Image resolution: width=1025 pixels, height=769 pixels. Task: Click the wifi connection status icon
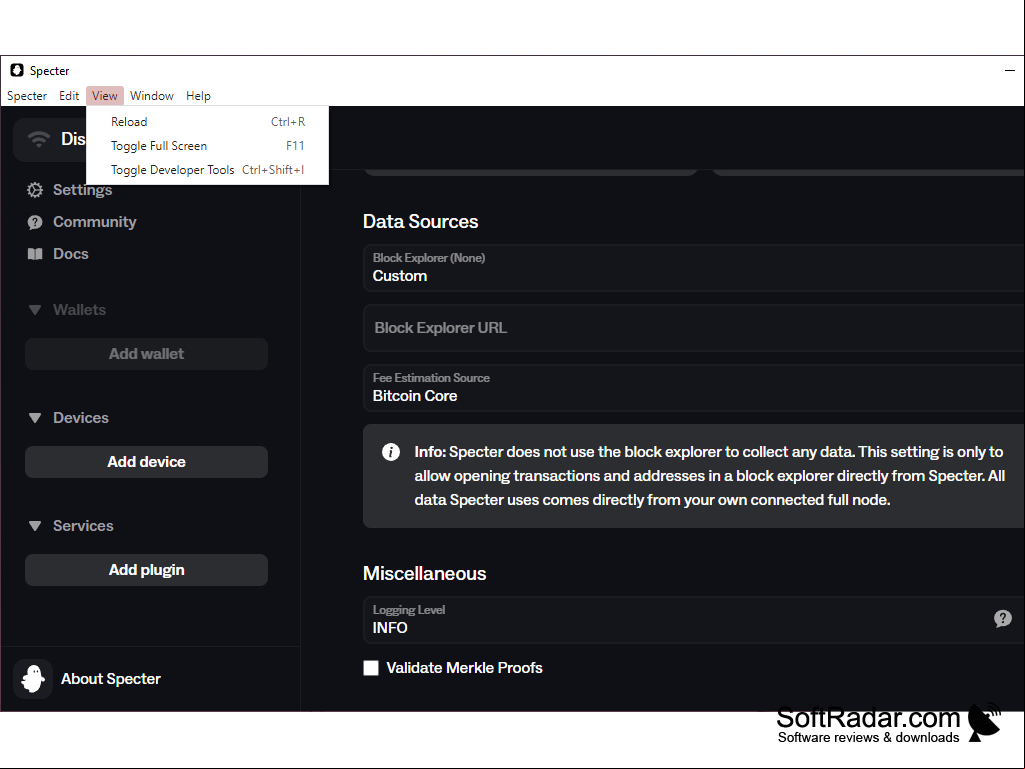39,139
